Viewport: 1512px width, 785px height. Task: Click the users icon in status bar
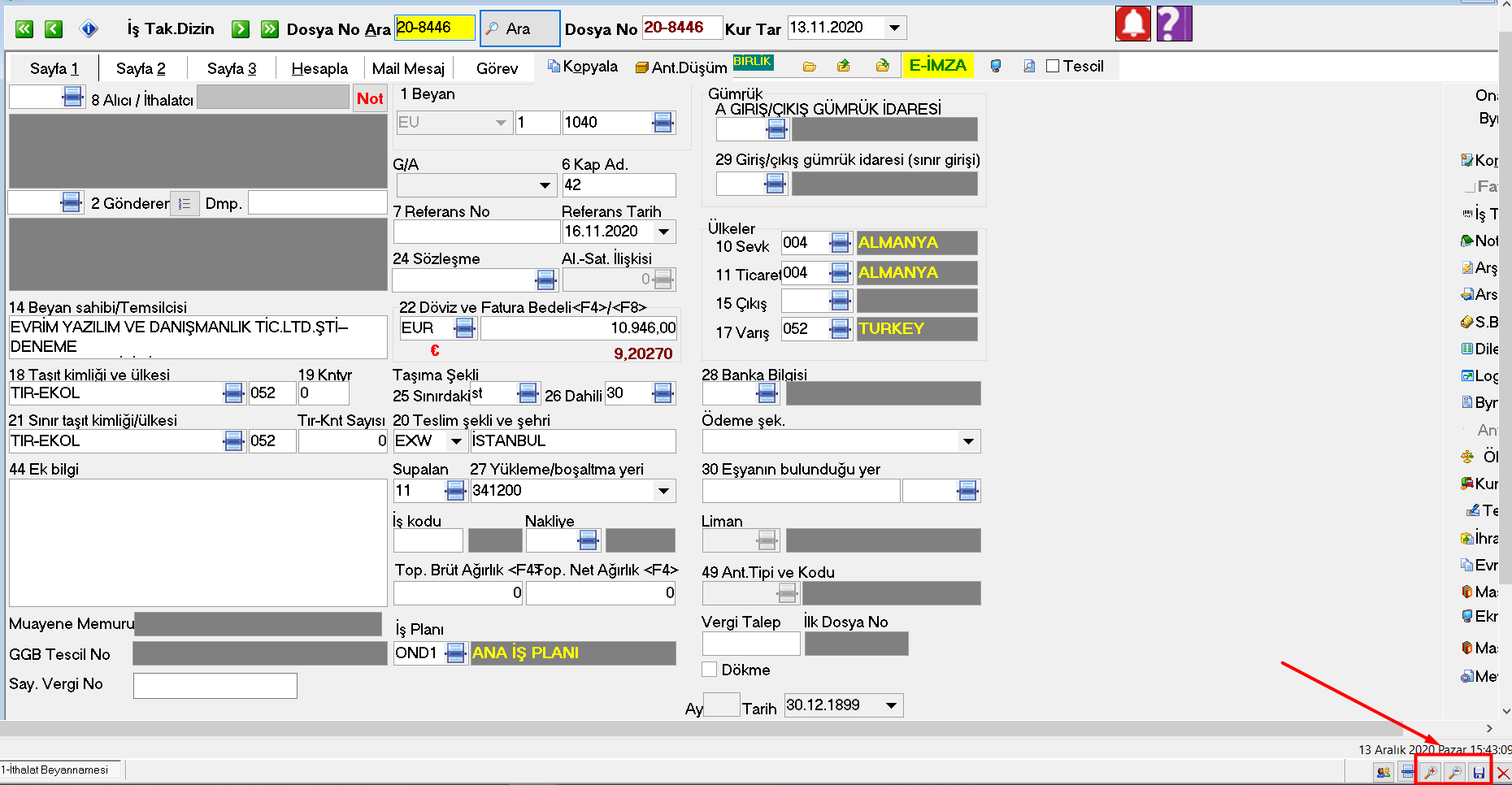point(1383,772)
